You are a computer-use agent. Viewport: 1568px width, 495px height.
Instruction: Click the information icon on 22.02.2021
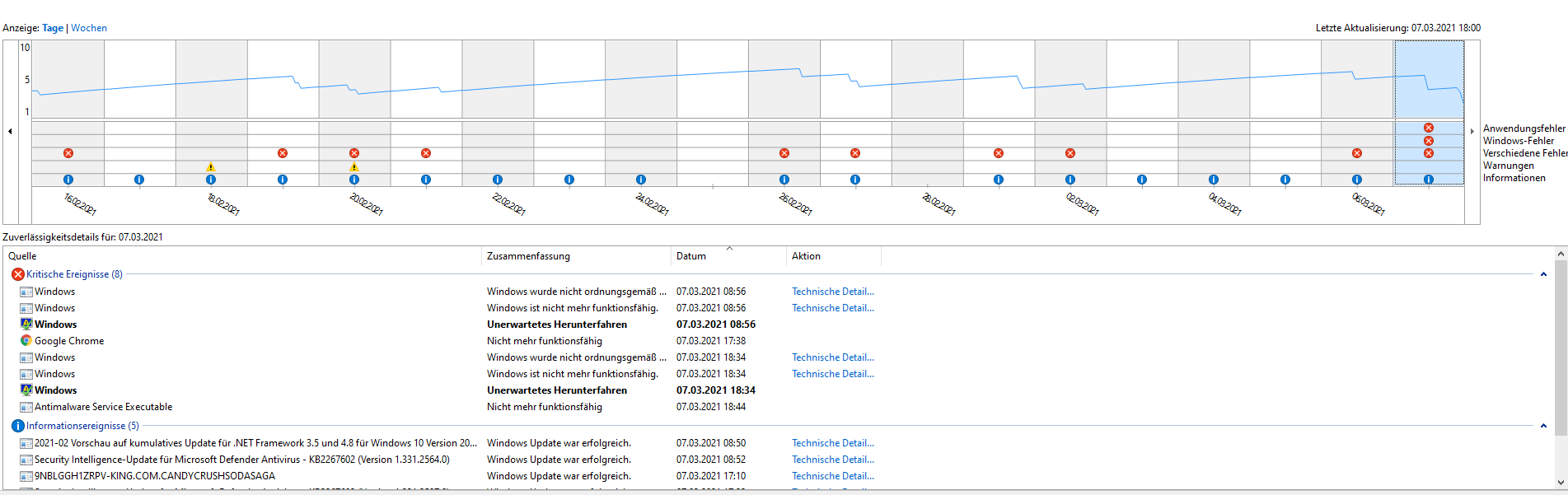click(498, 180)
